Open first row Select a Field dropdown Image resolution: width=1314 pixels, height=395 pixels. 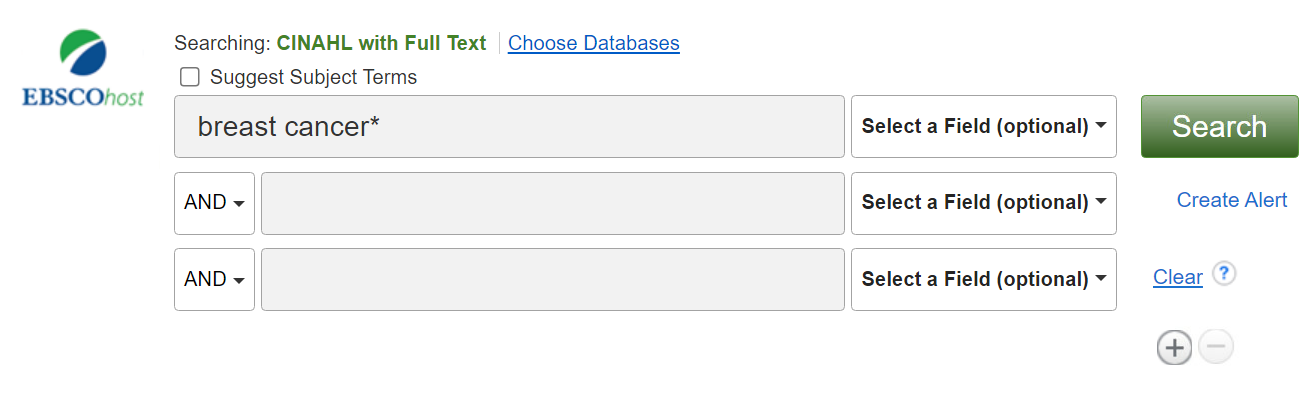pos(984,126)
